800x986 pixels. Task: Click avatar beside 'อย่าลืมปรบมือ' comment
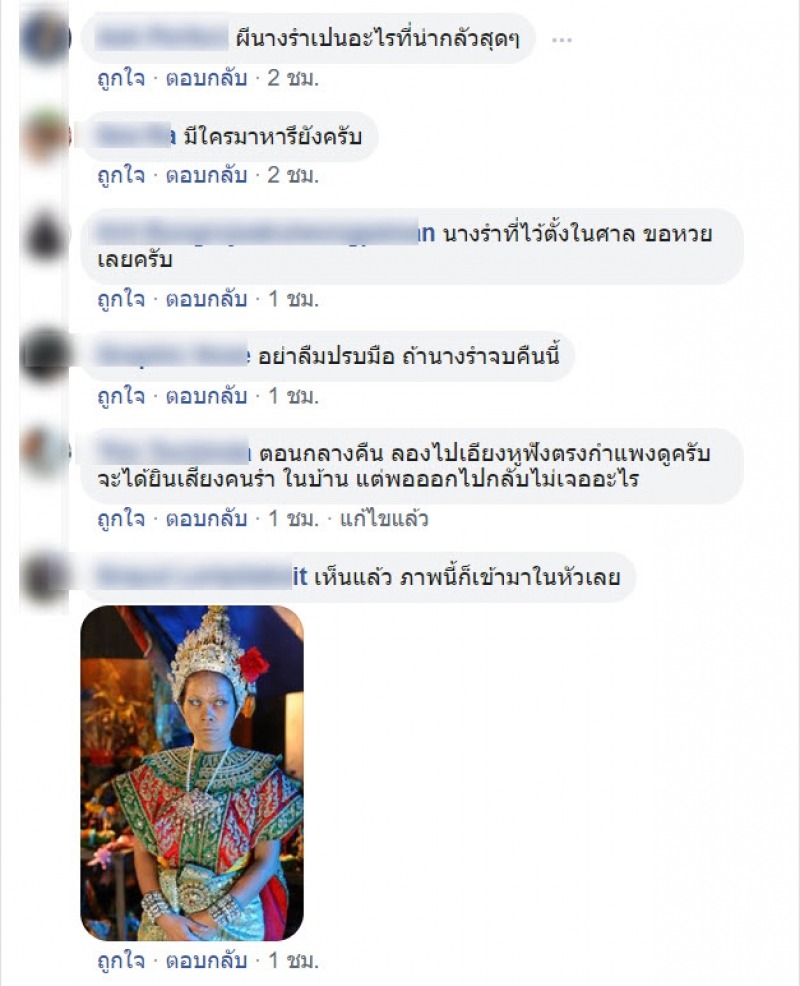[x=44, y=356]
